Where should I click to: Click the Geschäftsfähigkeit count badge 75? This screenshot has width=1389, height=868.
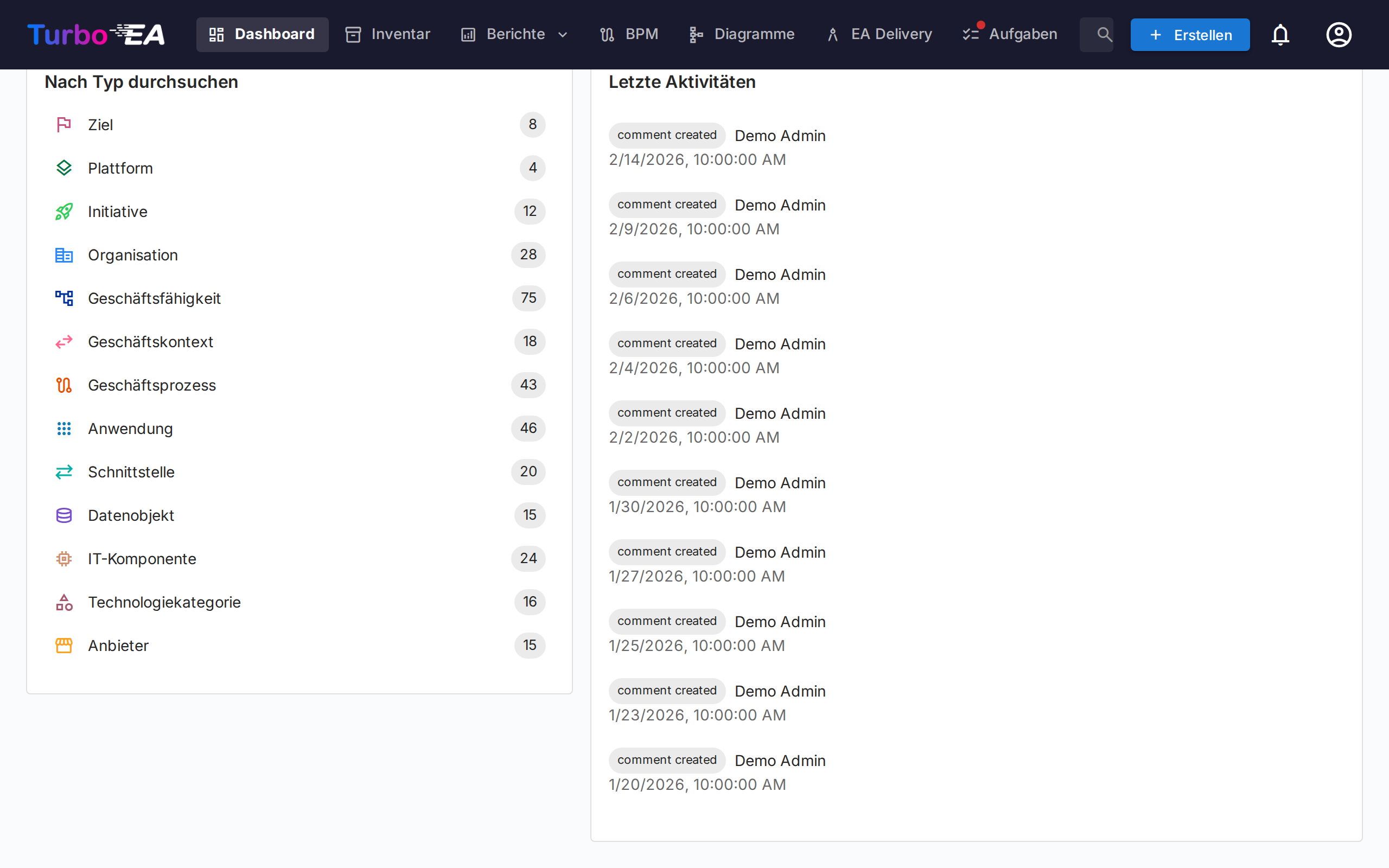pos(528,298)
